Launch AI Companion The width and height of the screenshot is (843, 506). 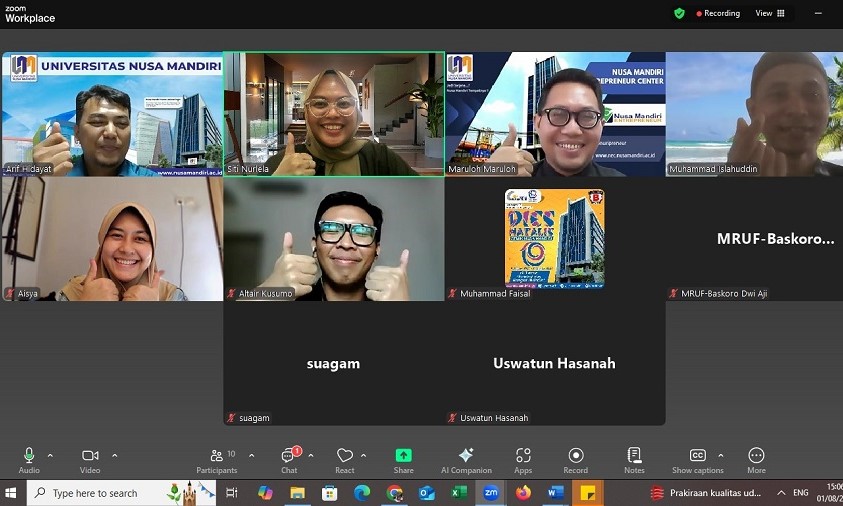pos(465,460)
